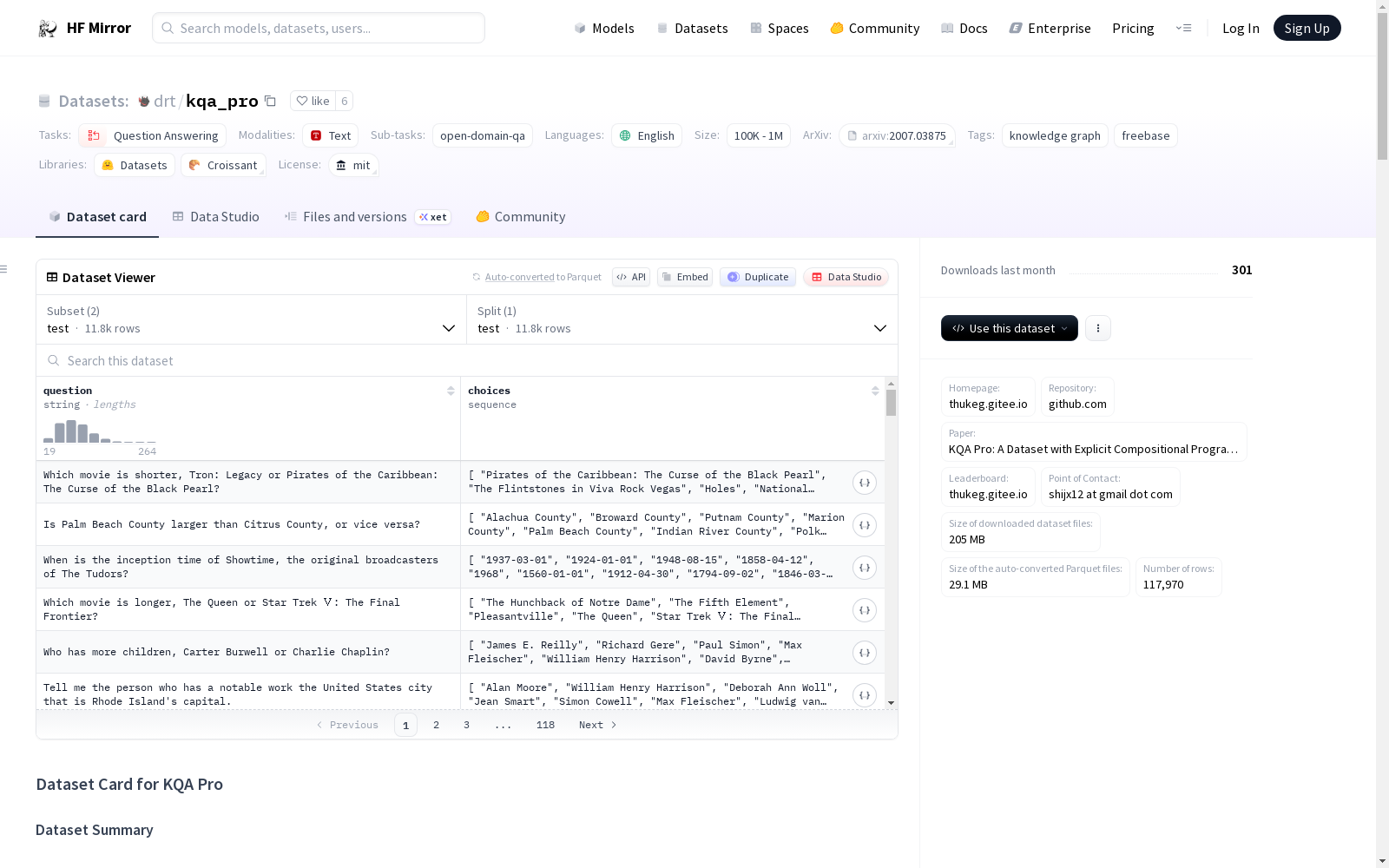Switch to the Dataset card tab
Screen dimensions: 1389x868
(x=97, y=217)
